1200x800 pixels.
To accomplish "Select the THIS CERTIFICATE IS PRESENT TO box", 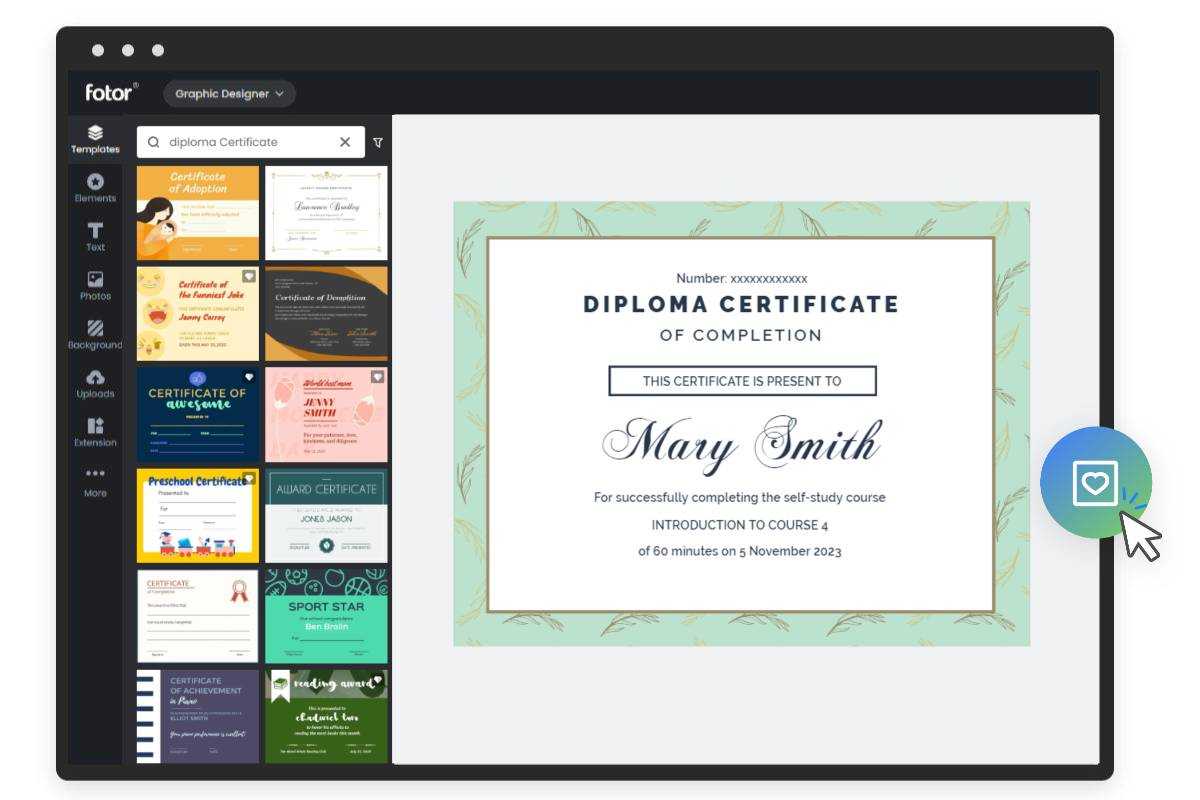I will 742,381.
